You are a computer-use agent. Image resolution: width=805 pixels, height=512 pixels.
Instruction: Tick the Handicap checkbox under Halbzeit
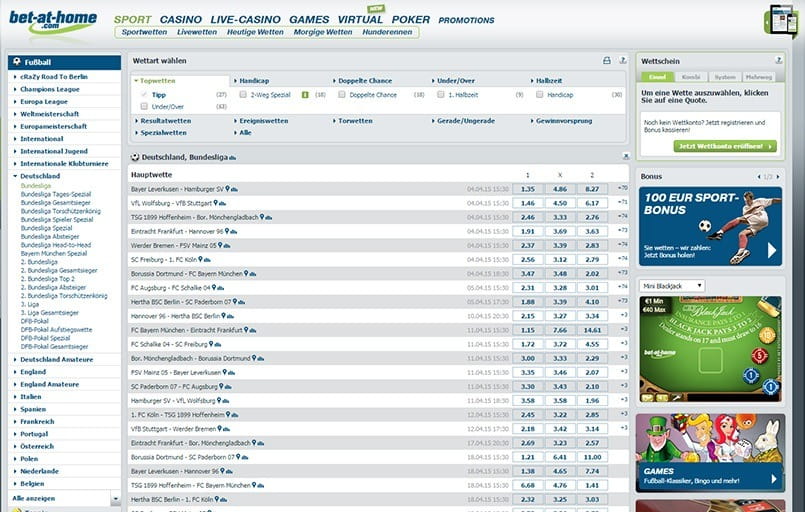[x=539, y=94]
